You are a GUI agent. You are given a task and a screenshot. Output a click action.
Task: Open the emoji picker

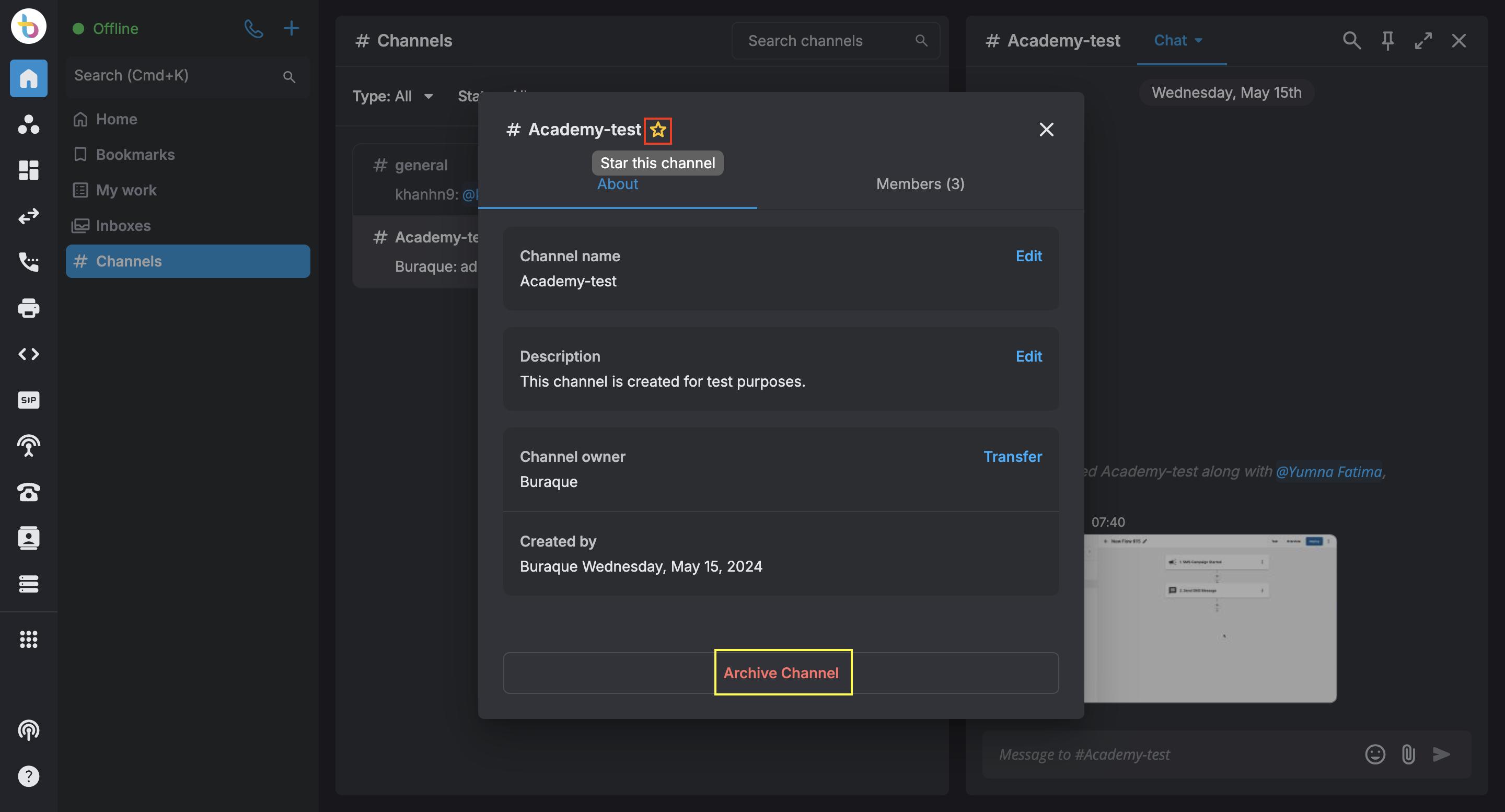coord(1375,754)
